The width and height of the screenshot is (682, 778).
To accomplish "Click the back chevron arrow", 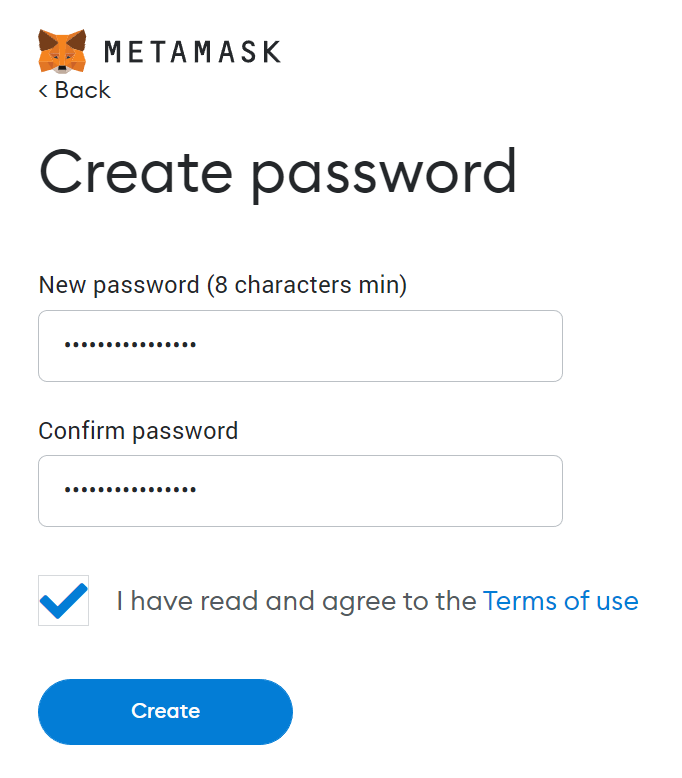I will (43, 91).
